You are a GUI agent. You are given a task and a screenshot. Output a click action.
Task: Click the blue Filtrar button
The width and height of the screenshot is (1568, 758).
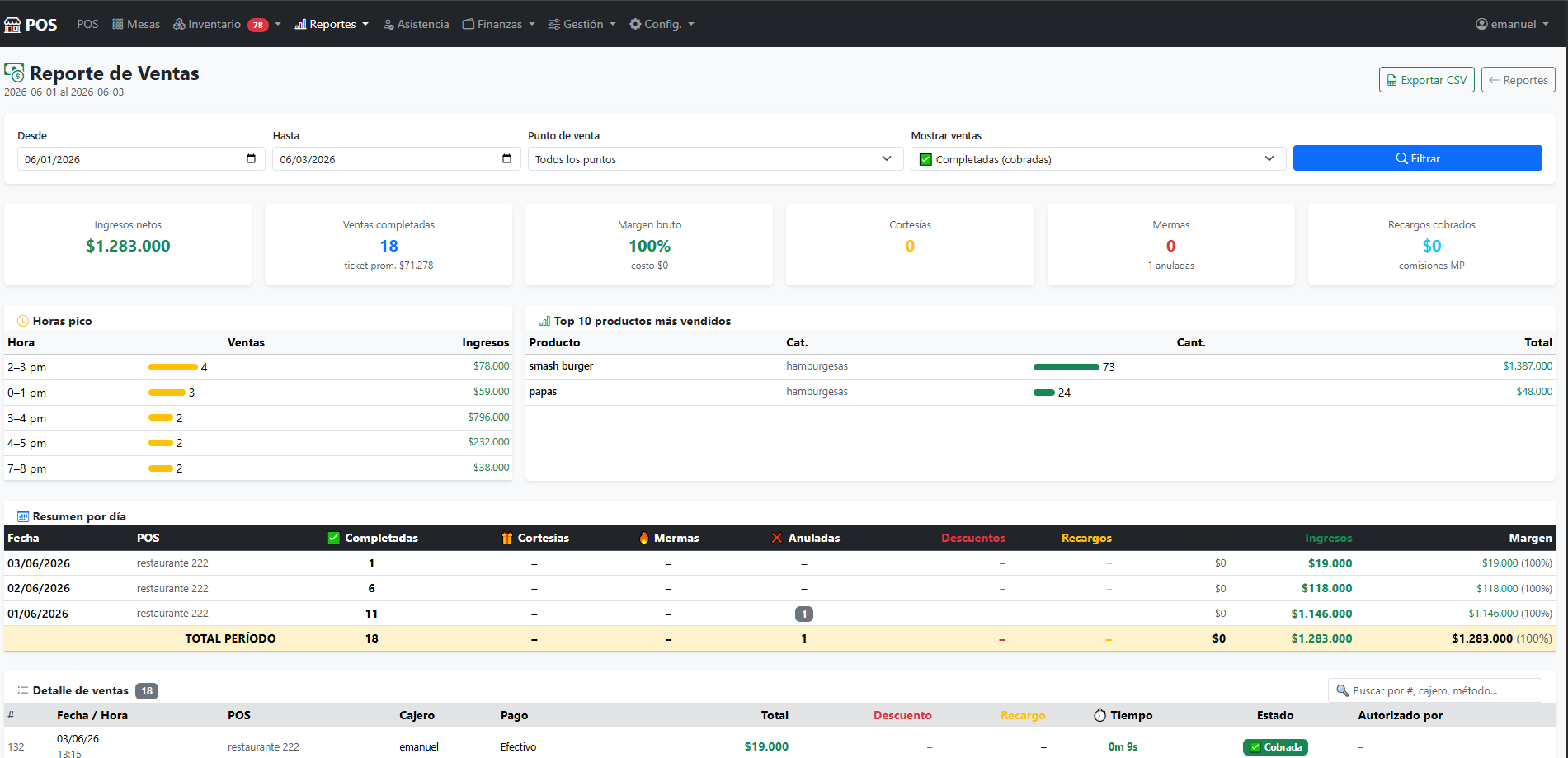pyautogui.click(x=1417, y=158)
